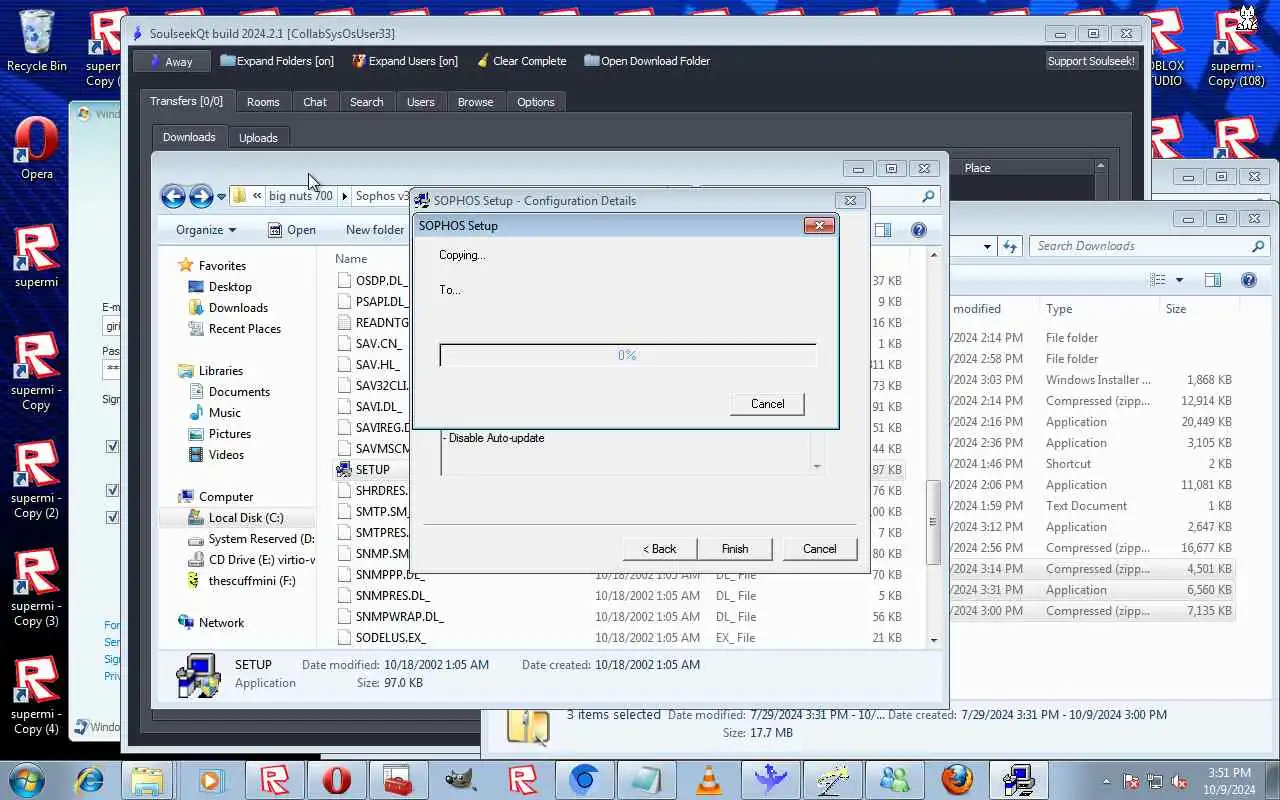Toggle Expand Folders [on] in Soulseek
This screenshot has width=1280, height=800.
[277, 61]
